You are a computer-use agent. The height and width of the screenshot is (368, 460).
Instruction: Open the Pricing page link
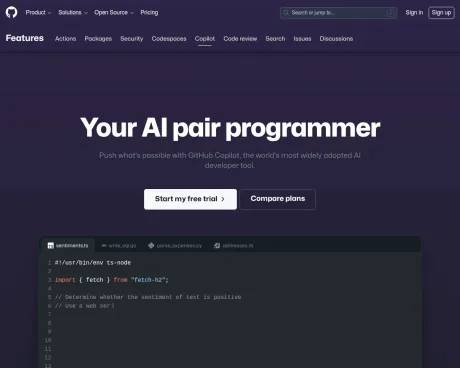[x=149, y=13]
